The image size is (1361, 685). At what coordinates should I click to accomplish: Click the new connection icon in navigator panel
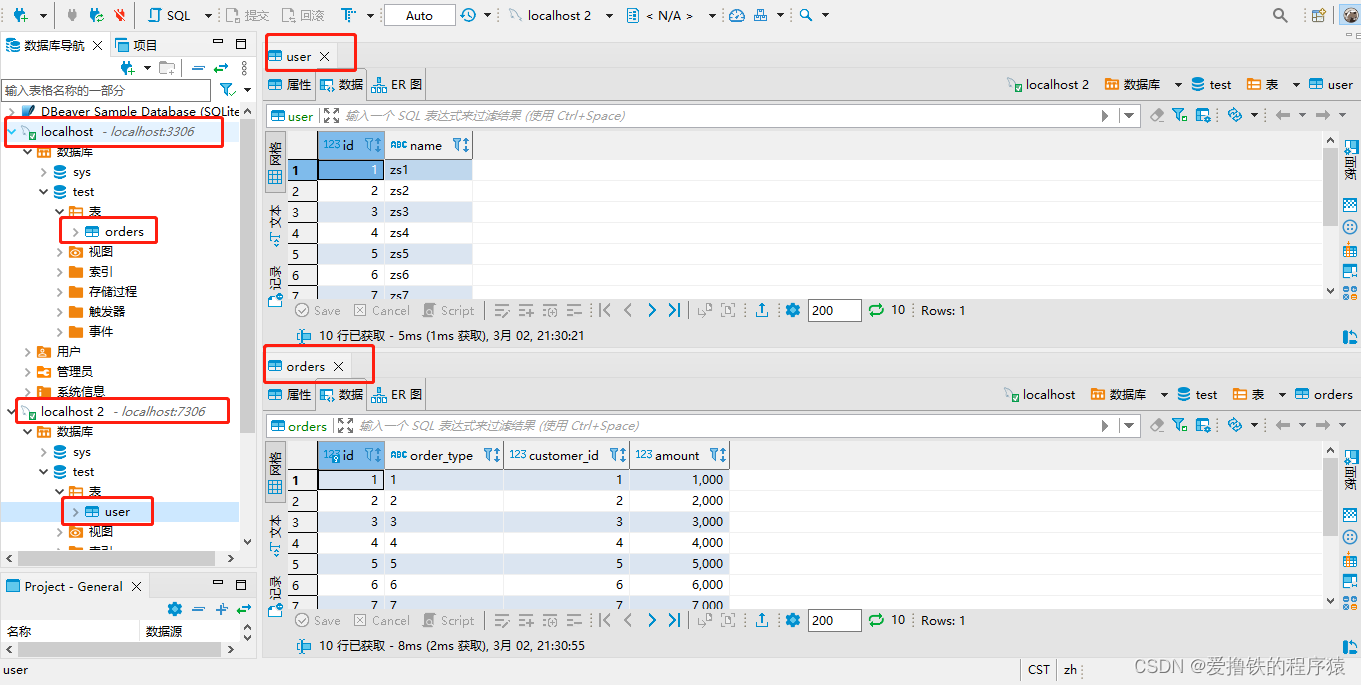click(x=128, y=68)
